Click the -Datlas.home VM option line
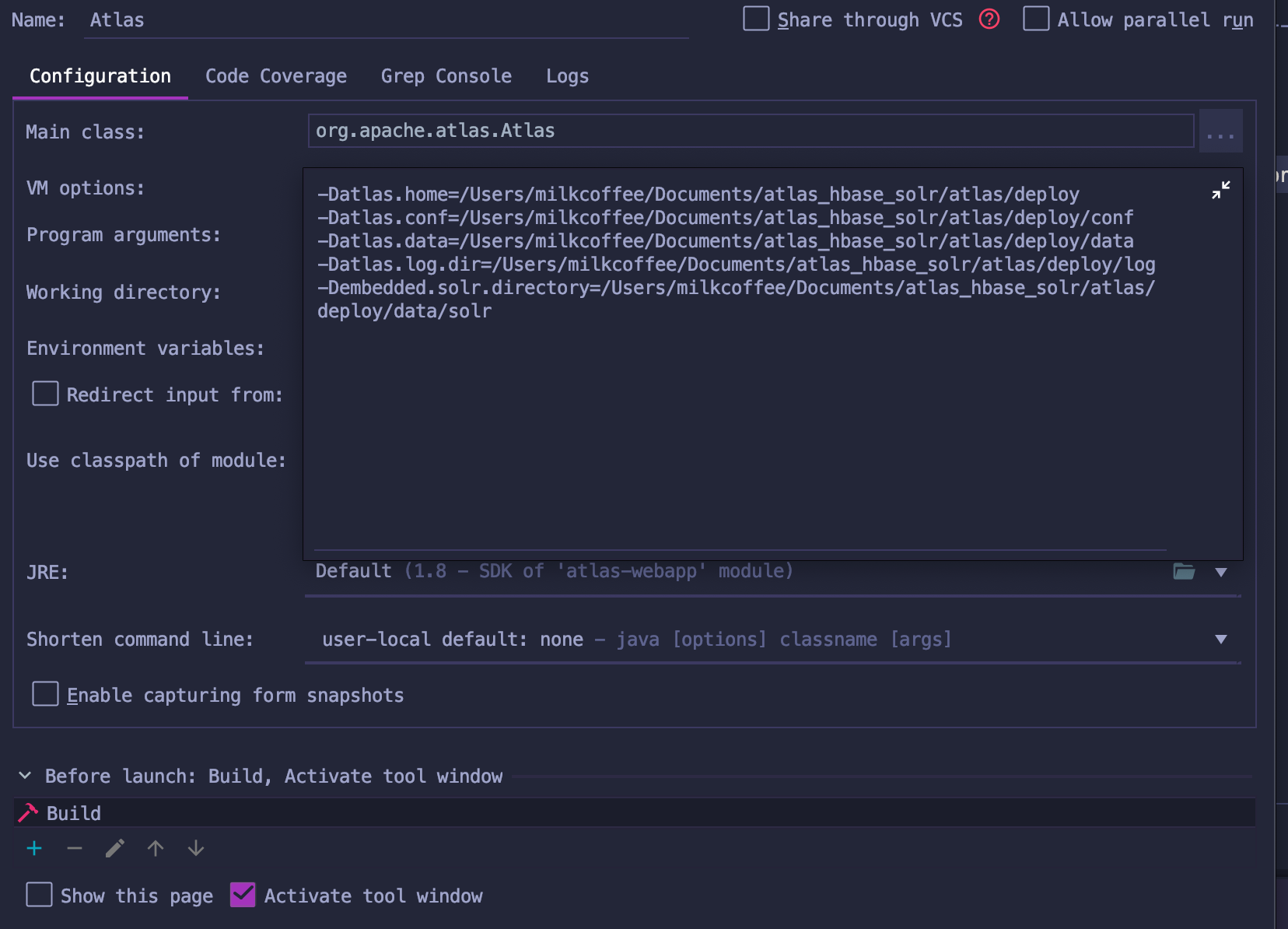This screenshot has width=1288, height=929. (698, 195)
